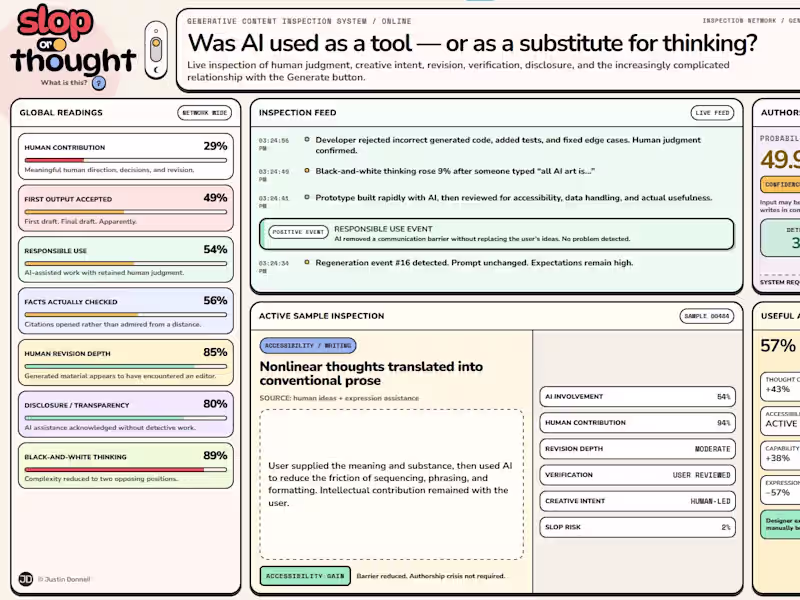Click "Citations opened rather than admired" caption

[x=113, y=324]
